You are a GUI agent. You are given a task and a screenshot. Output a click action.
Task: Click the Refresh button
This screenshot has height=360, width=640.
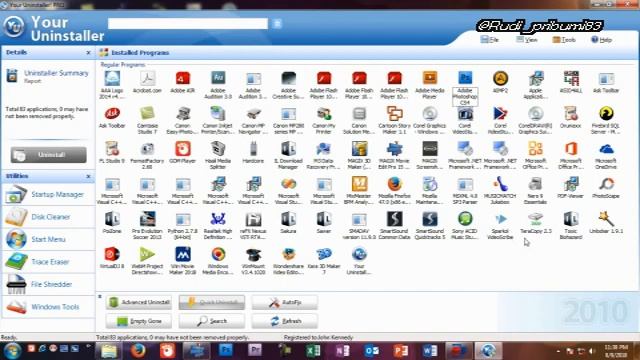[x=284, y=321]
